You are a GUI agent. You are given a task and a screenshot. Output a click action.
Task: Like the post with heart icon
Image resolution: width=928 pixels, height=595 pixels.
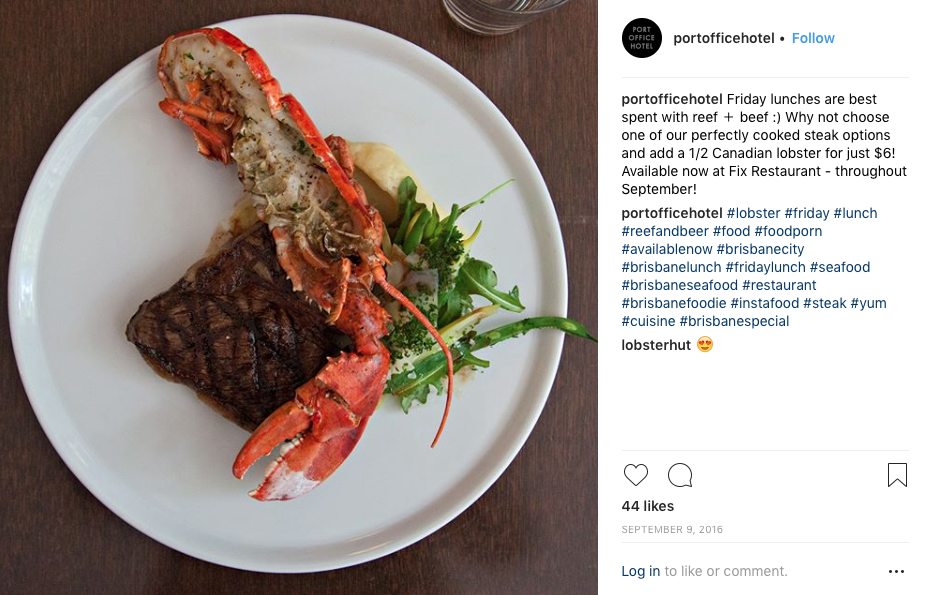click(636, 475)
